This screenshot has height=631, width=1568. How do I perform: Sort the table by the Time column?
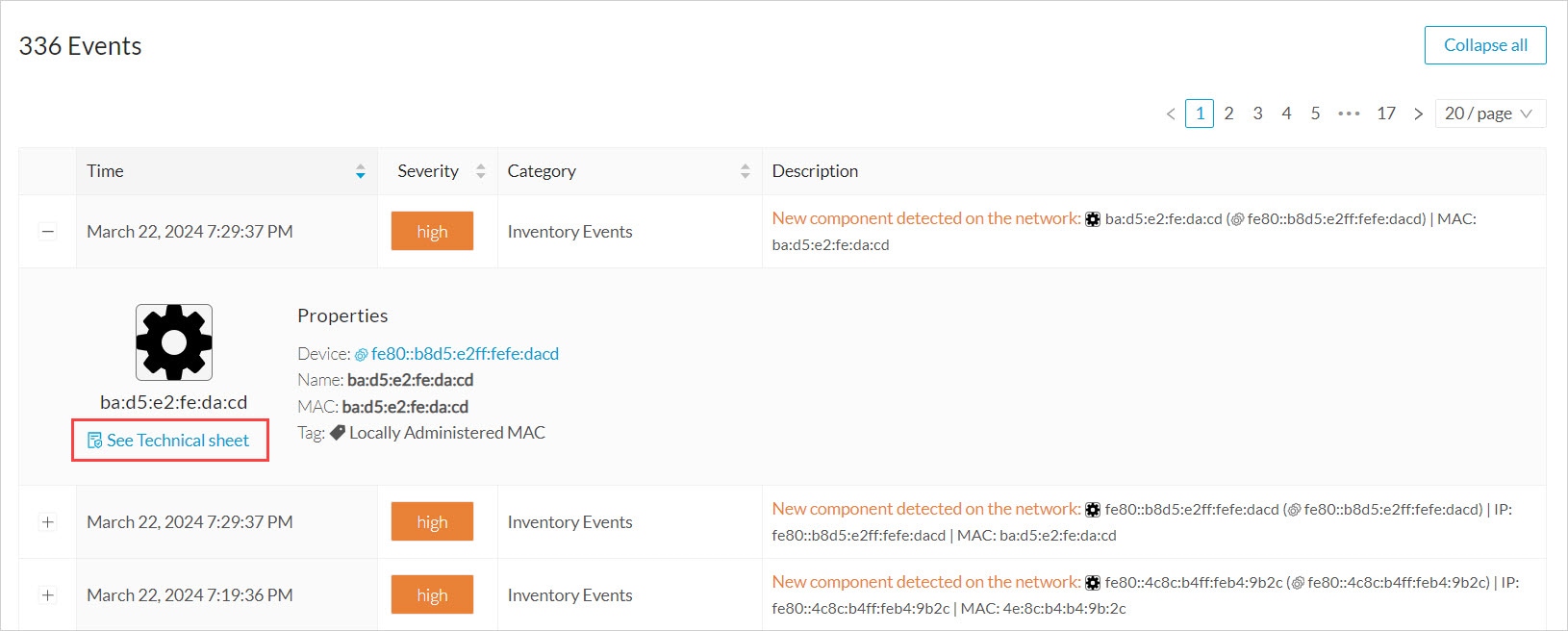360,171
